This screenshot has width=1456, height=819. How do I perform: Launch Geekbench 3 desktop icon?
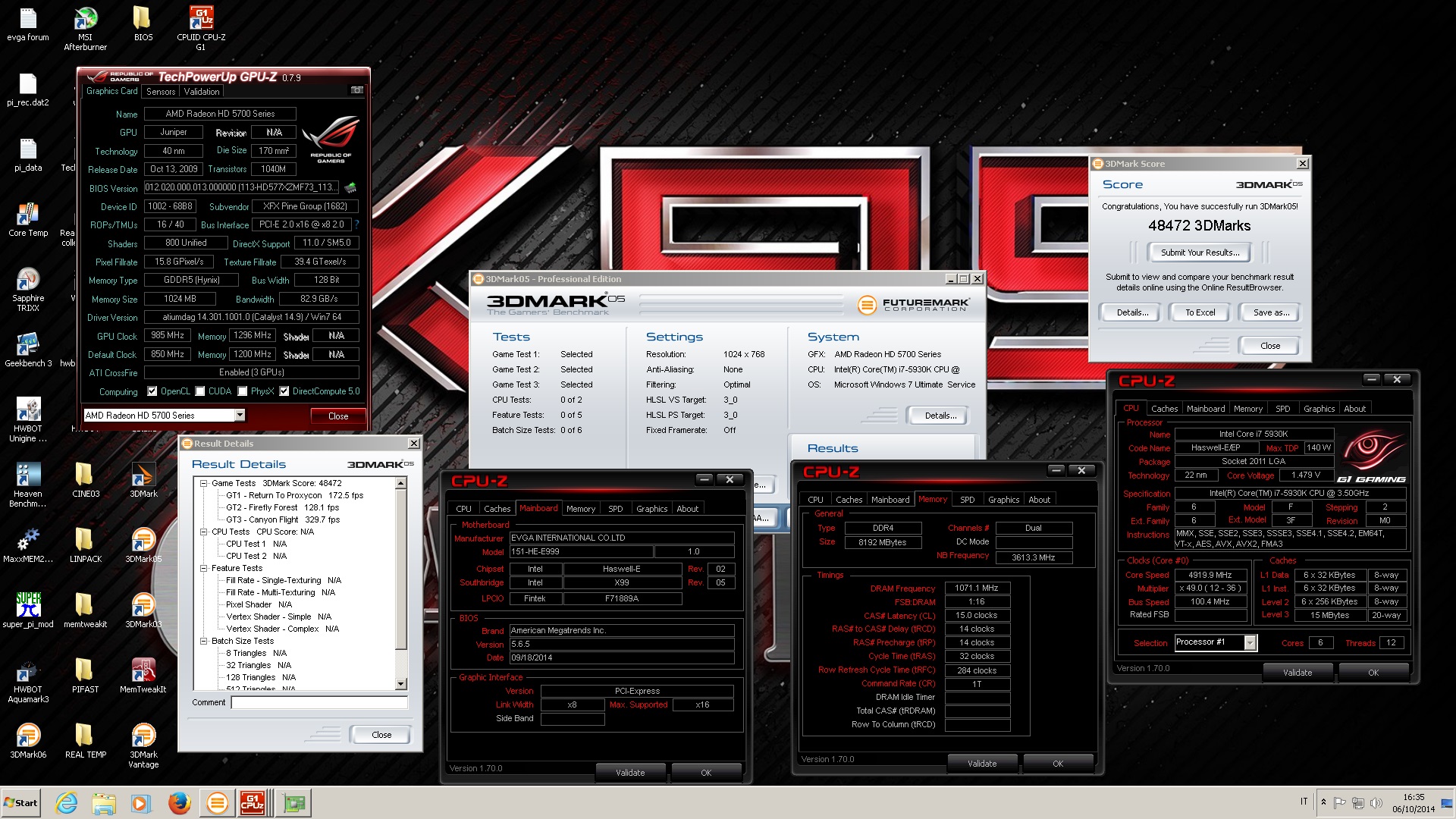tap(28, 350)
